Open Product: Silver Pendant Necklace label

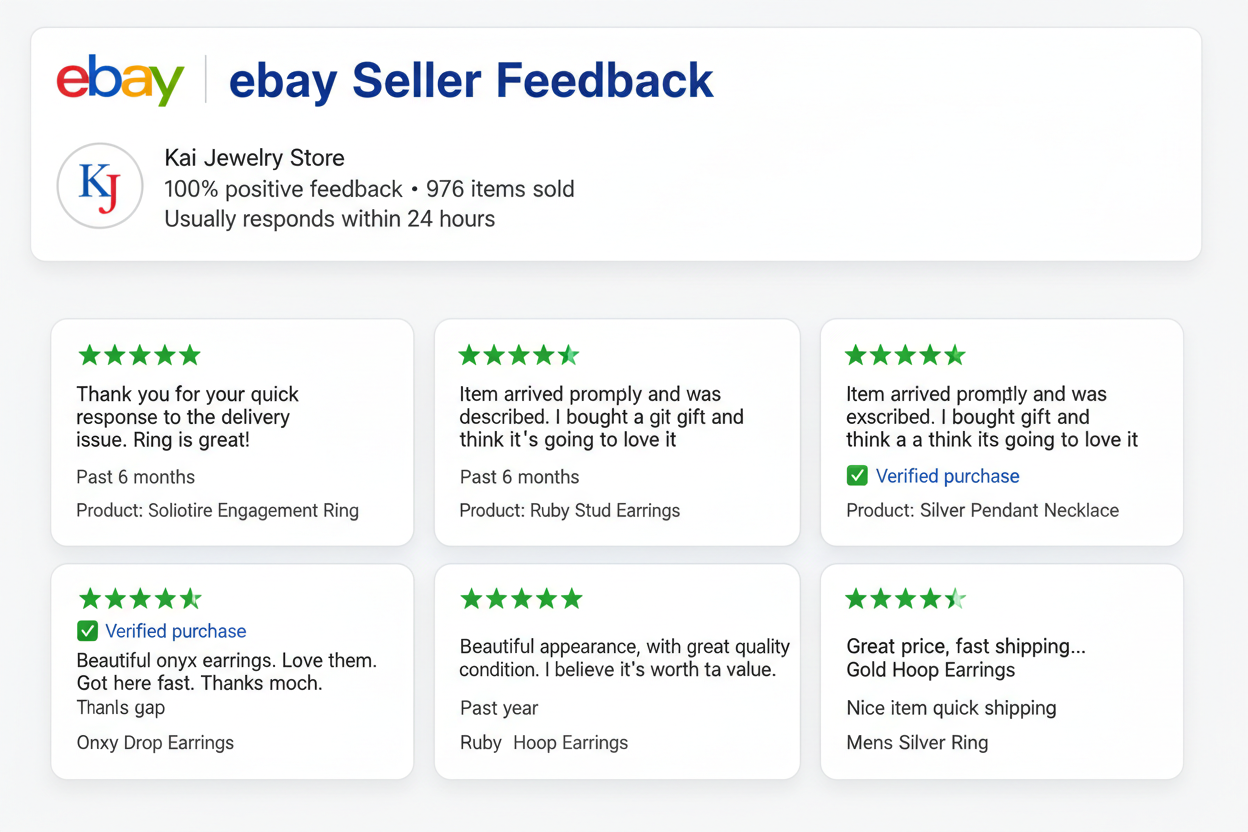982,511
